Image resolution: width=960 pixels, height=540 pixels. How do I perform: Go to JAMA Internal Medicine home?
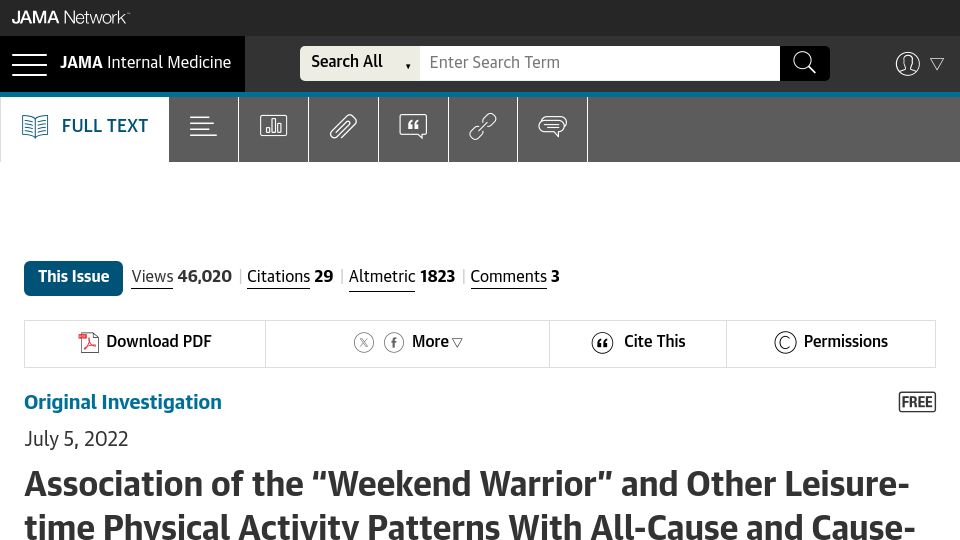pyautogui.click(x=145, y=62)
